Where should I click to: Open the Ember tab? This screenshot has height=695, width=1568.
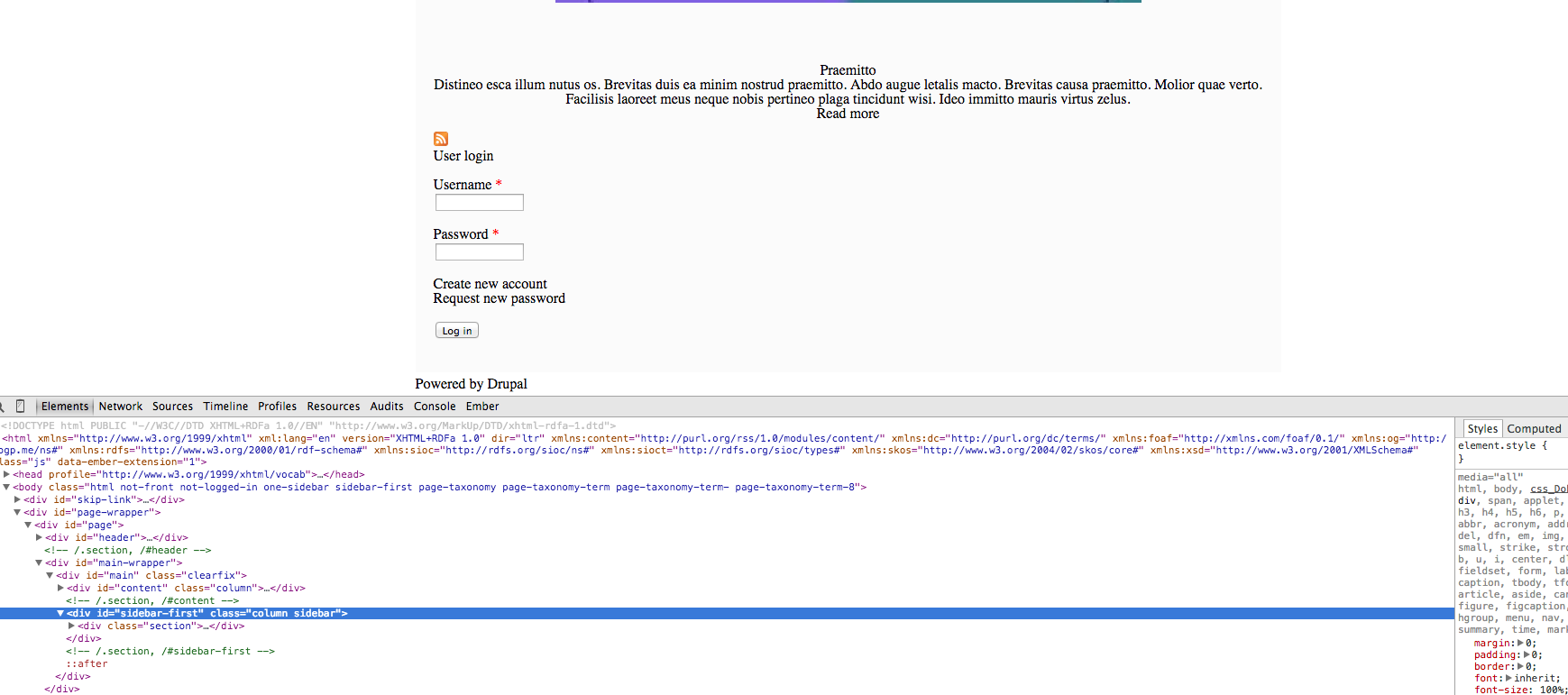pyautogui.click(x=482, y=407)
